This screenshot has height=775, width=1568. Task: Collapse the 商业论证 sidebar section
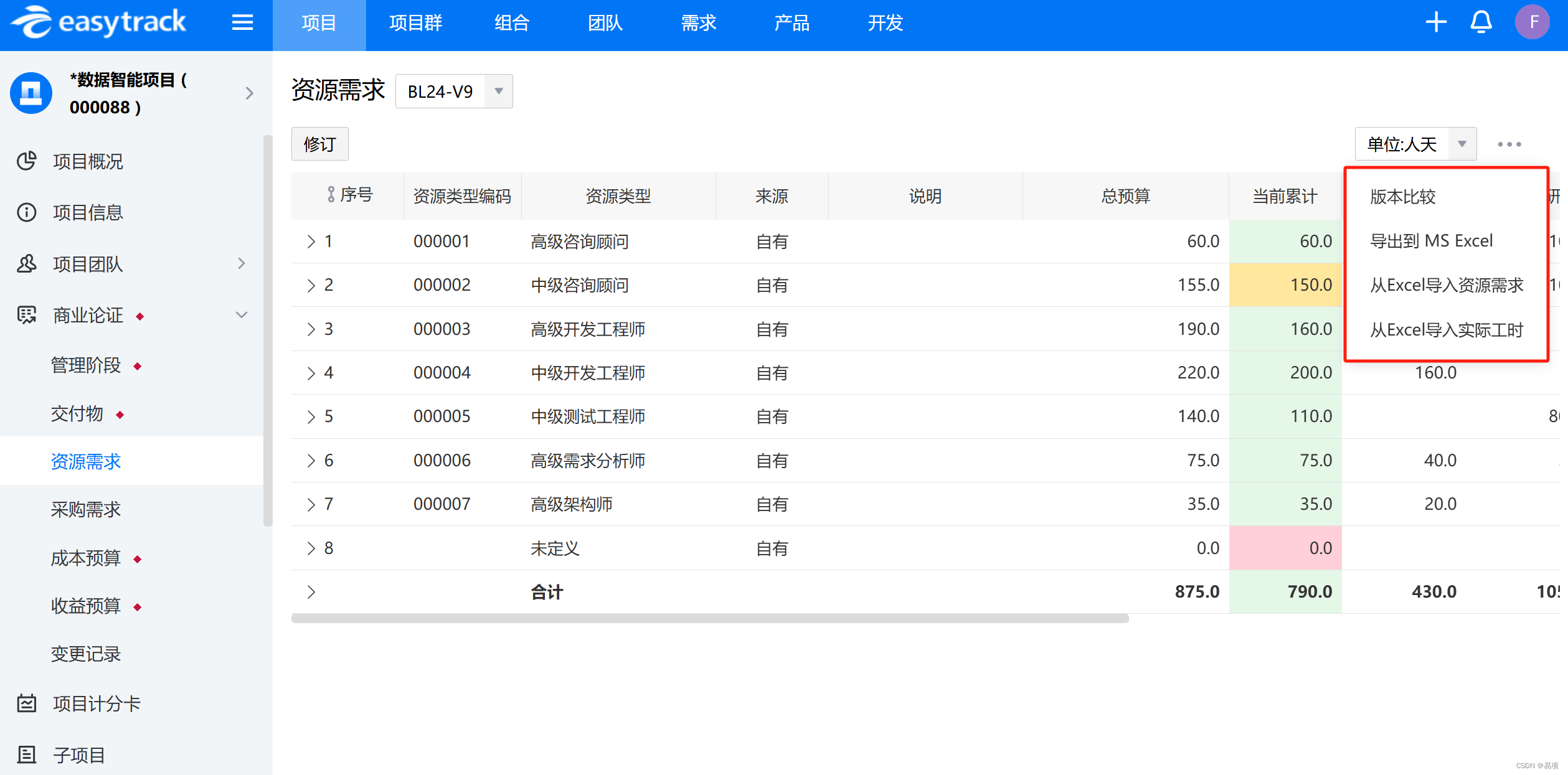[242, 315]
